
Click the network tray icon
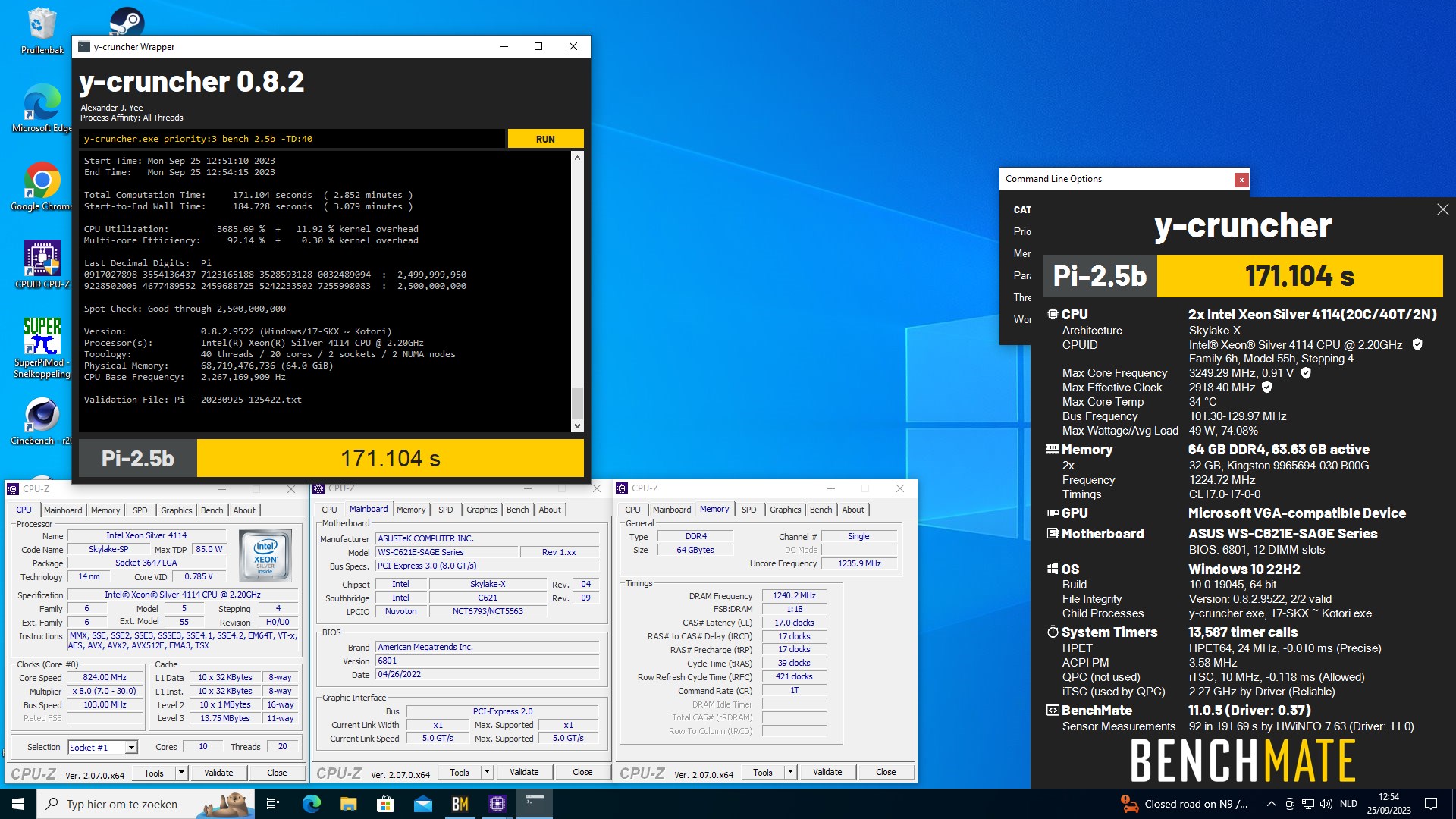[x=1308, y=804]
